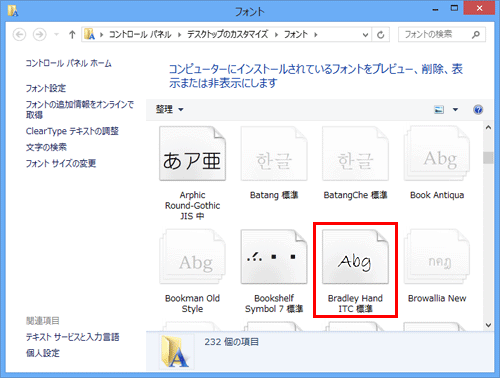500x378 pixels.
Task: Expand chevron after コントロール パネル breadcrumb
Action: [179, 34]
